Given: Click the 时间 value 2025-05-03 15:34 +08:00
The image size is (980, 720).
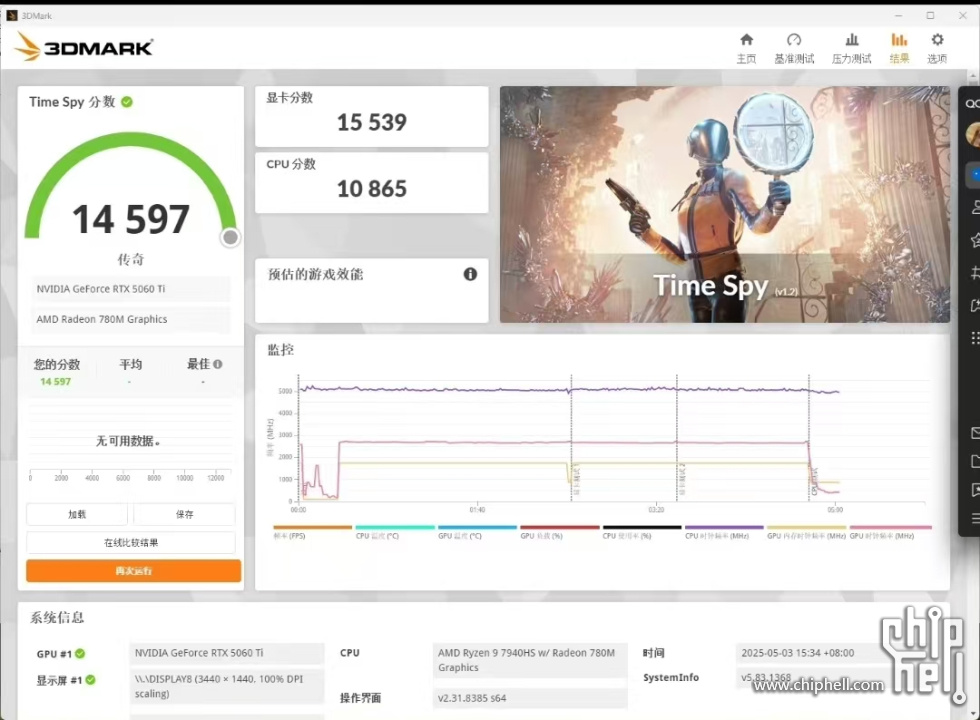Looking at the screenshot, I should [798, 652].
